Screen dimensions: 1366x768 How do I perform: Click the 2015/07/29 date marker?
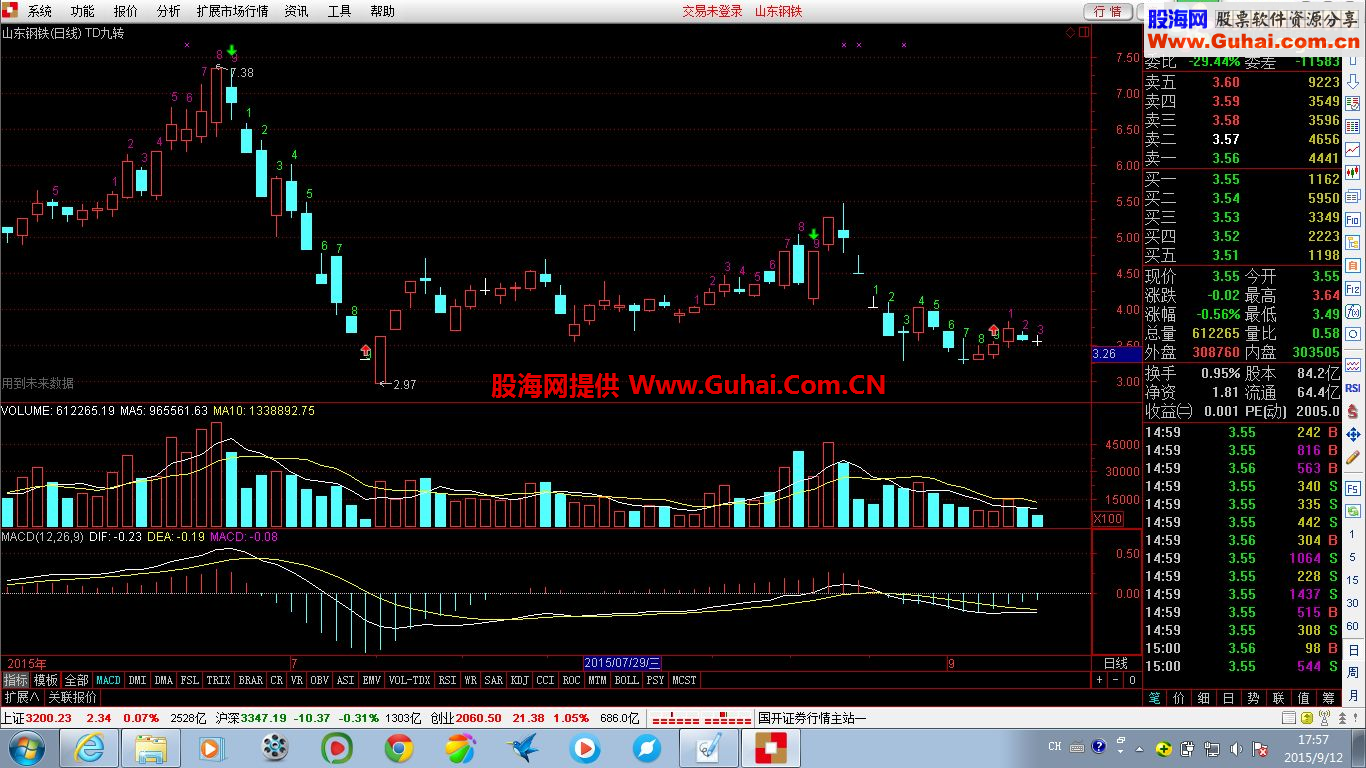point(622,663)
